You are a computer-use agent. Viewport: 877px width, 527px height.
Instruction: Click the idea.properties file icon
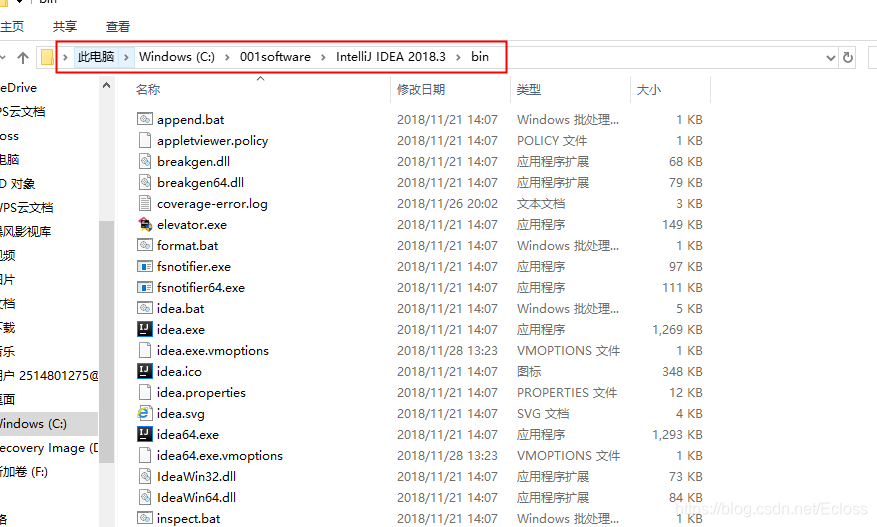tap(145, 392)
